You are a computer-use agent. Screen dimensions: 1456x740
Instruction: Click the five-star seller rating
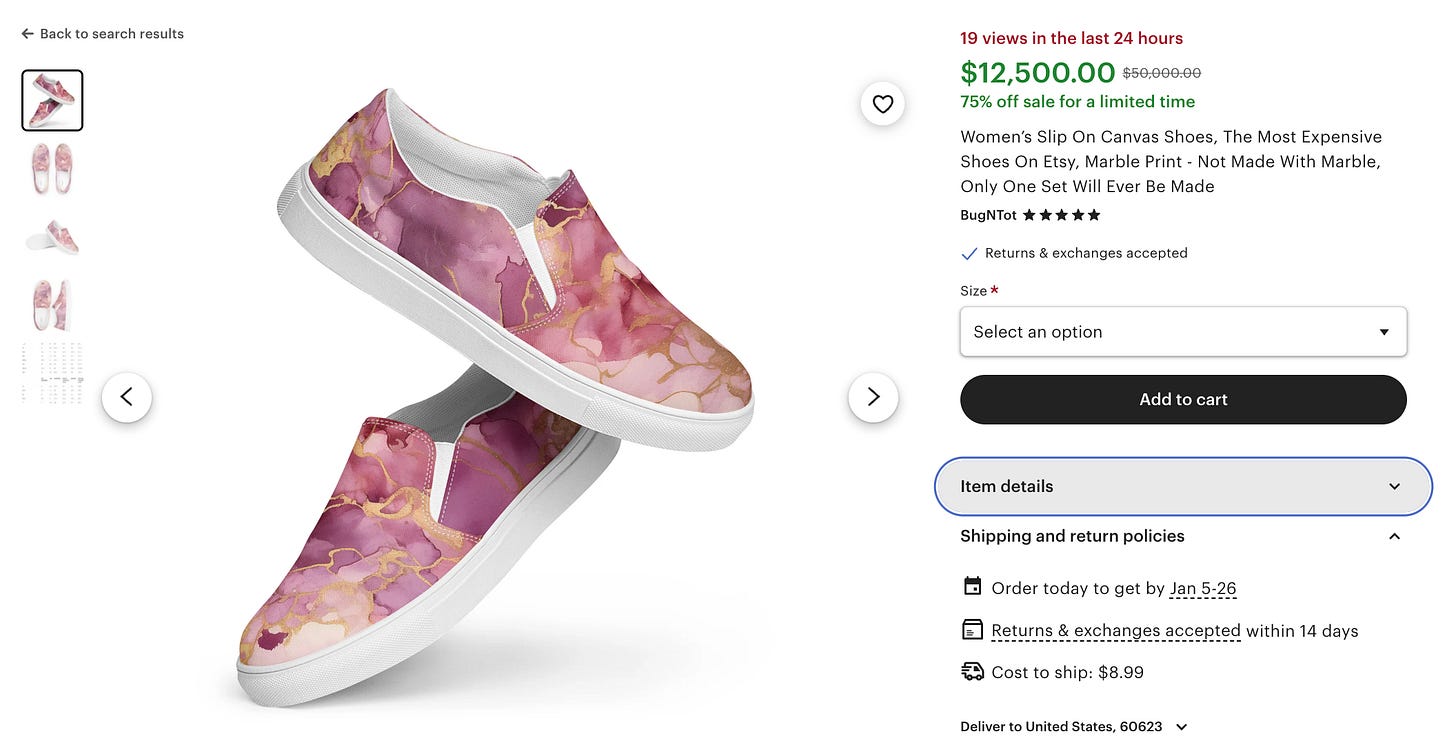tap(1061, 215)
